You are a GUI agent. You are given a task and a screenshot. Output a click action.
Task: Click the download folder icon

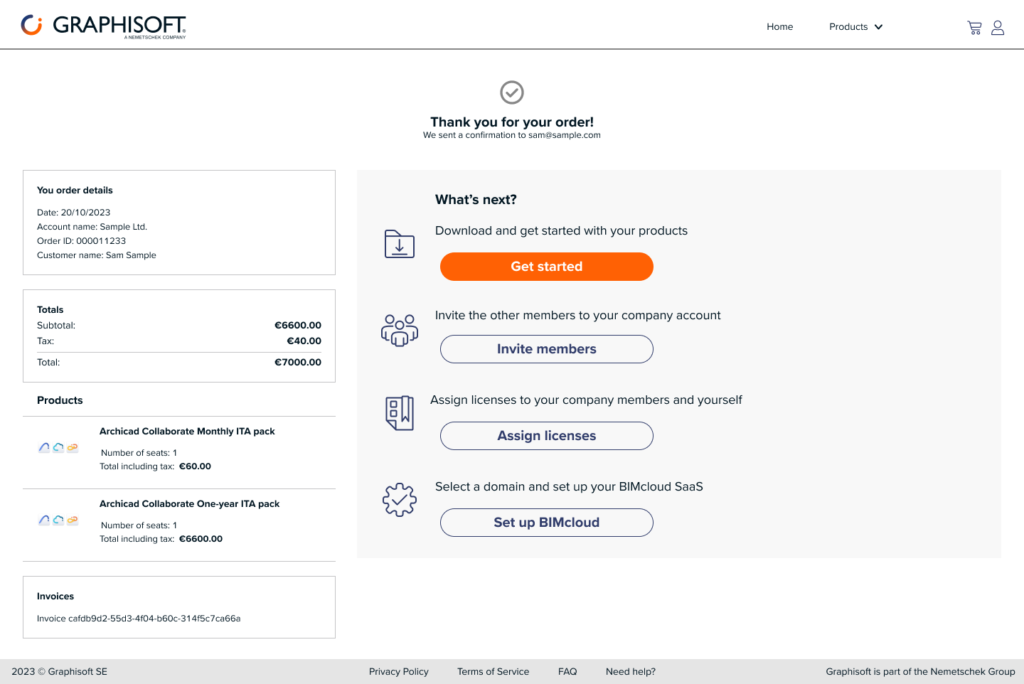tap(399, 244)
